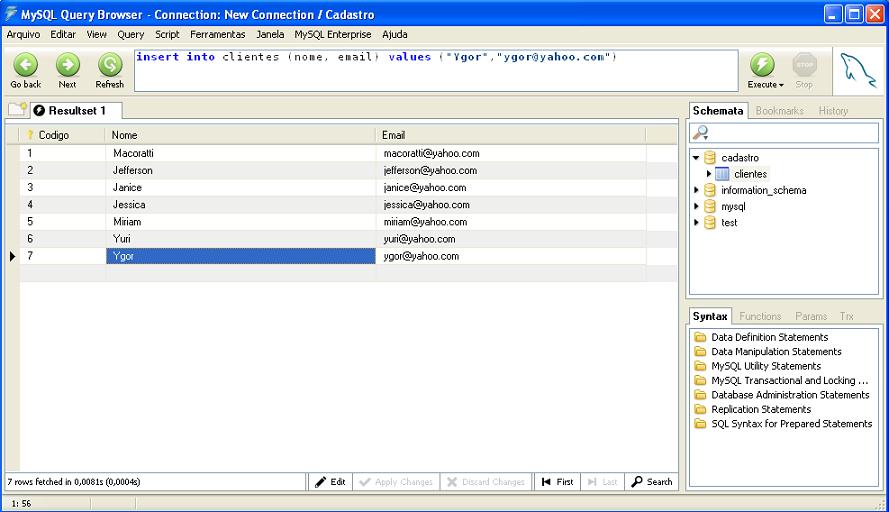The width and height of the screenshot is (889, 512).
Task: Click the Stop query icon
Action: [804, 65]
